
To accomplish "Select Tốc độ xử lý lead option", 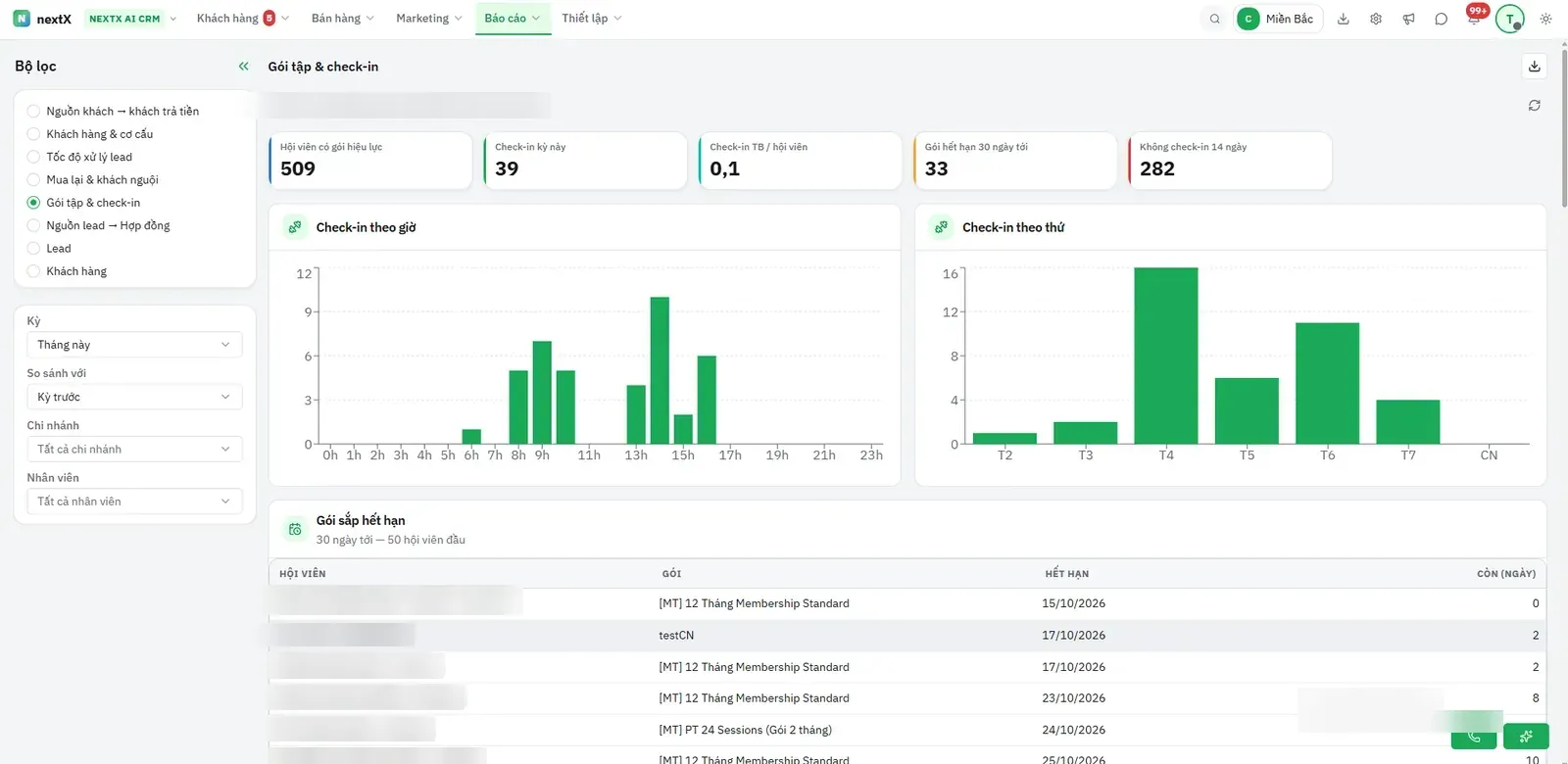I will pyautogui.click(x=80, y=157).
